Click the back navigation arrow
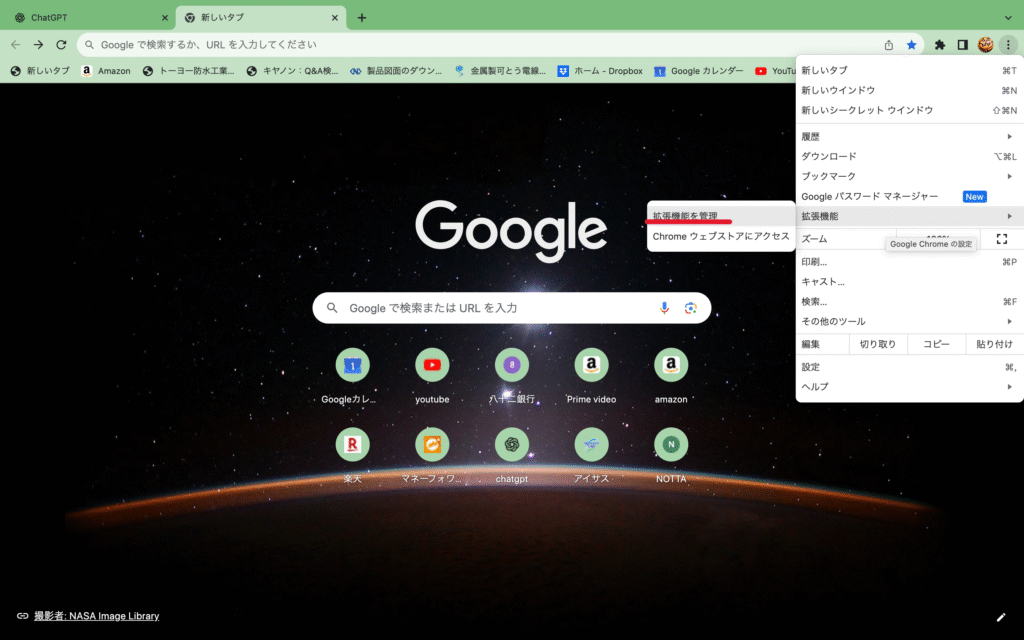This screenshot has width=1024, height=640. point(16,44)
